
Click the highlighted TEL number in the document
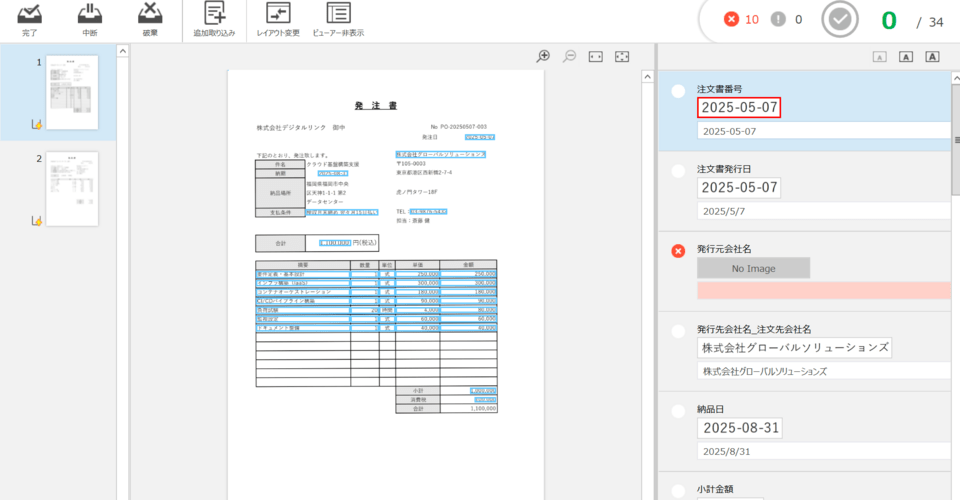point(428,212)
